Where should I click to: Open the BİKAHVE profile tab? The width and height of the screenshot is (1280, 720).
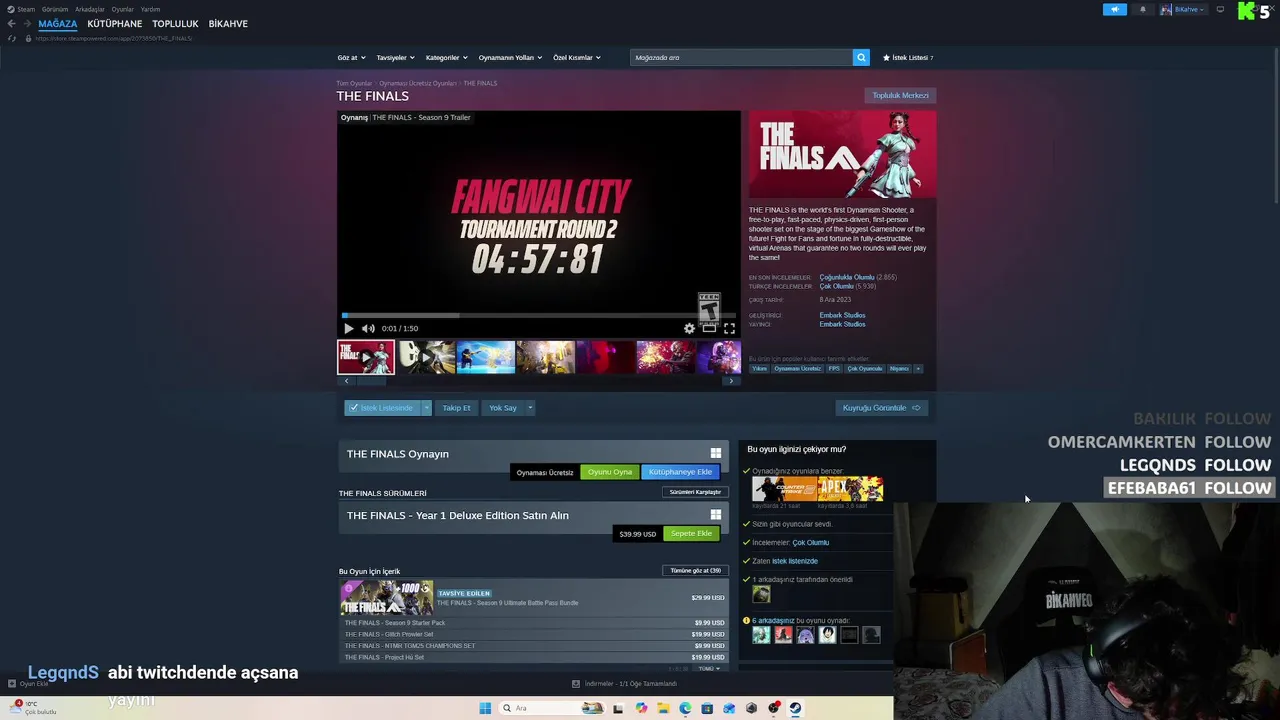(228, 23)
